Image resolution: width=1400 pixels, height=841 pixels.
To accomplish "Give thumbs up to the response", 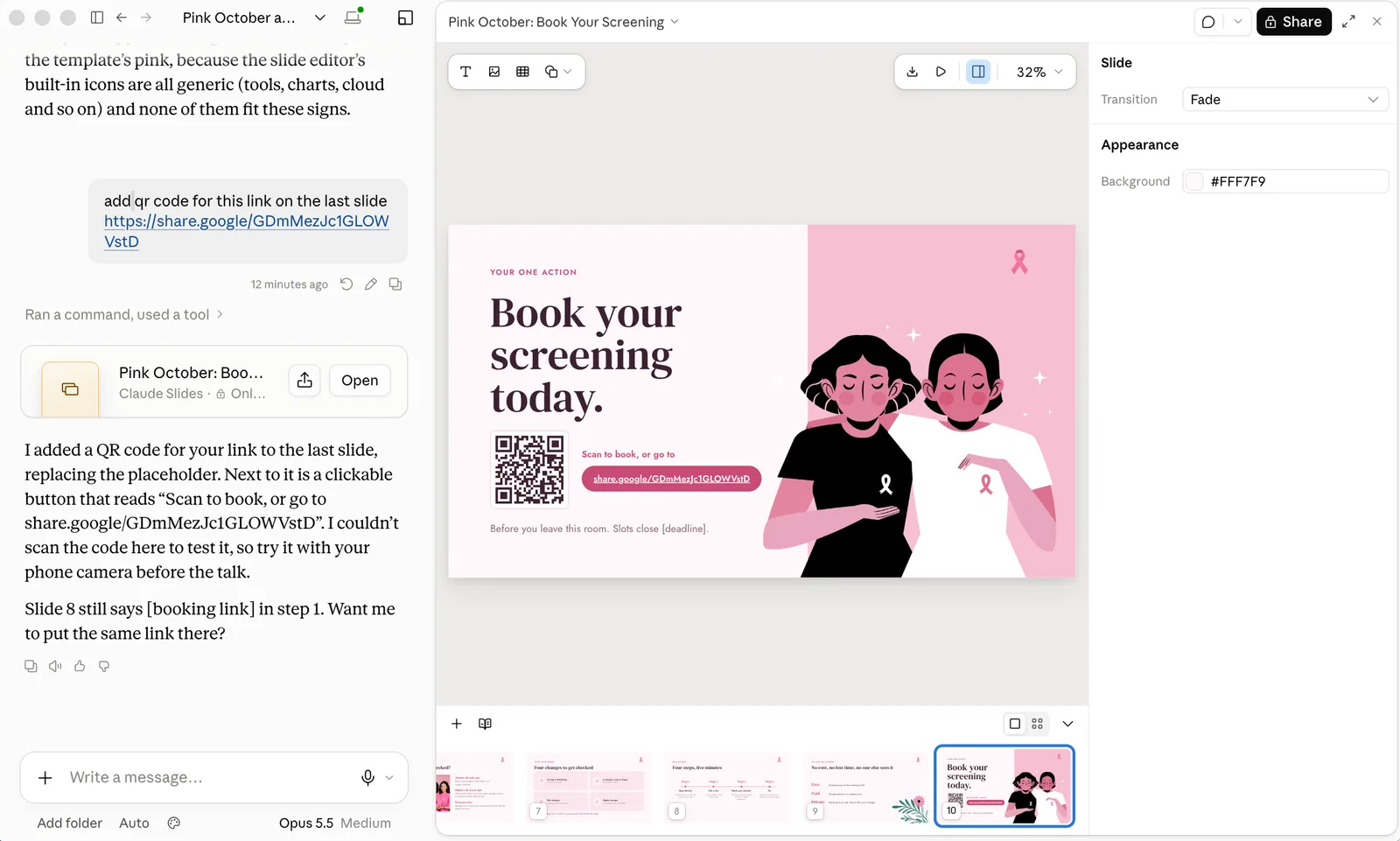I will (x=80, y=667).
